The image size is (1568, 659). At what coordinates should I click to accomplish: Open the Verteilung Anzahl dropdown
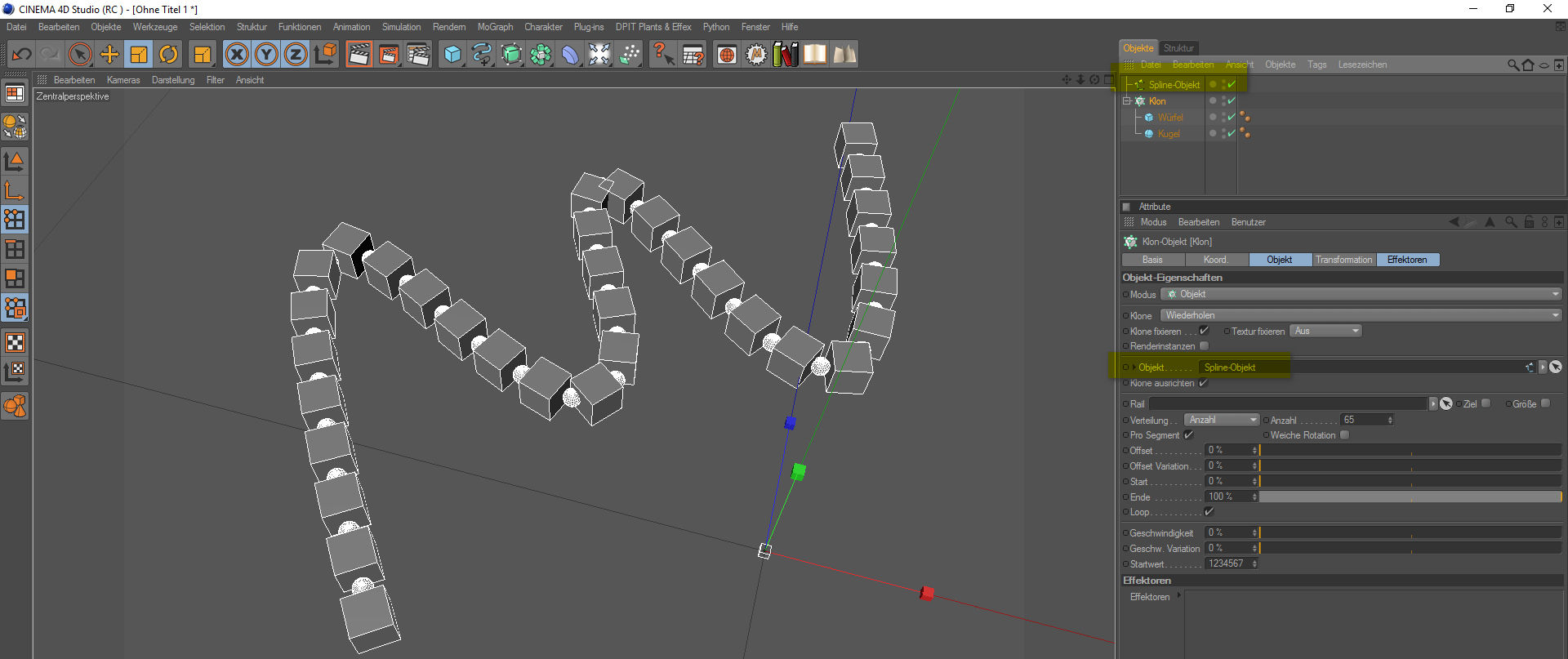click(x=1223, y=420)
